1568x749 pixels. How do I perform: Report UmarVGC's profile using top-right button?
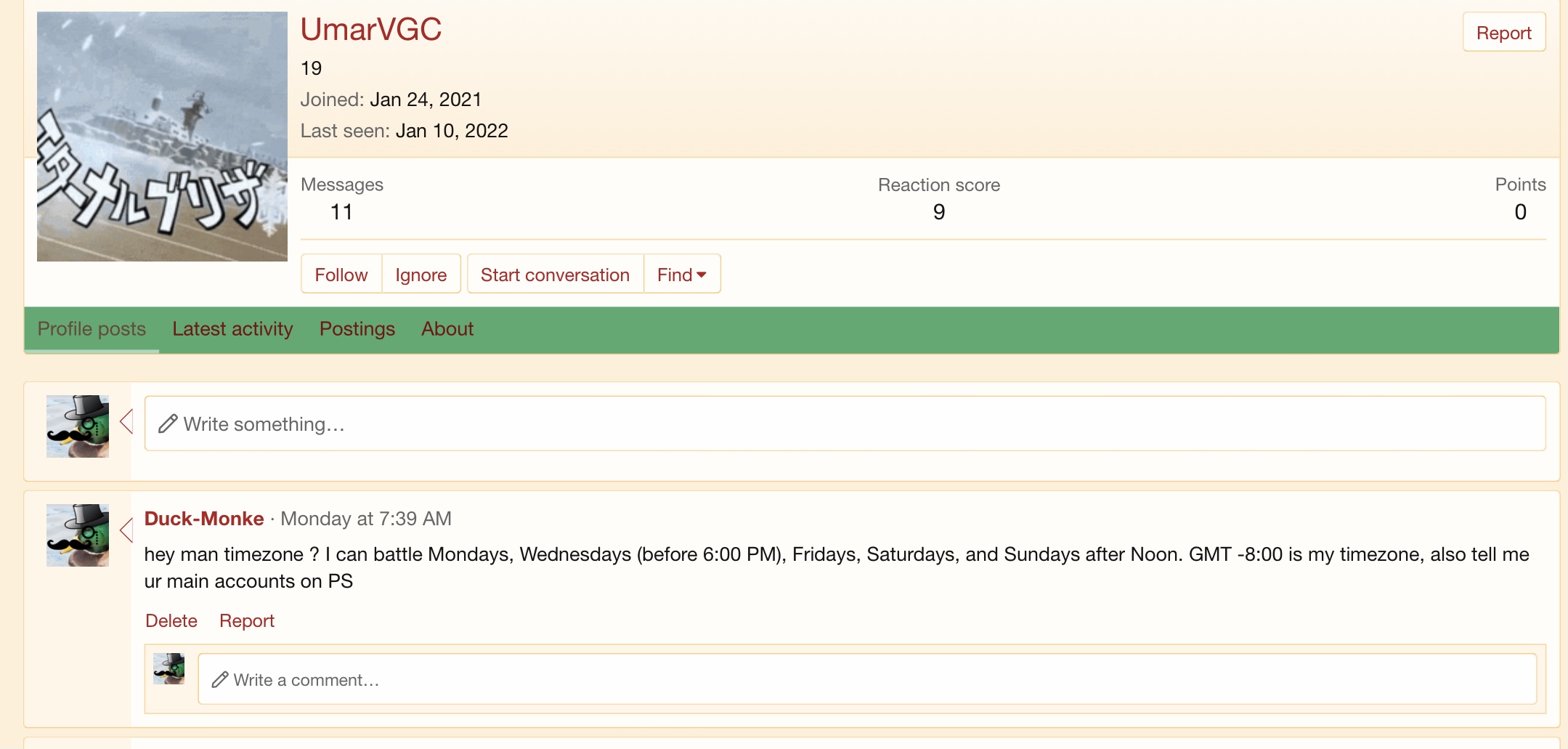(1503, 33)
